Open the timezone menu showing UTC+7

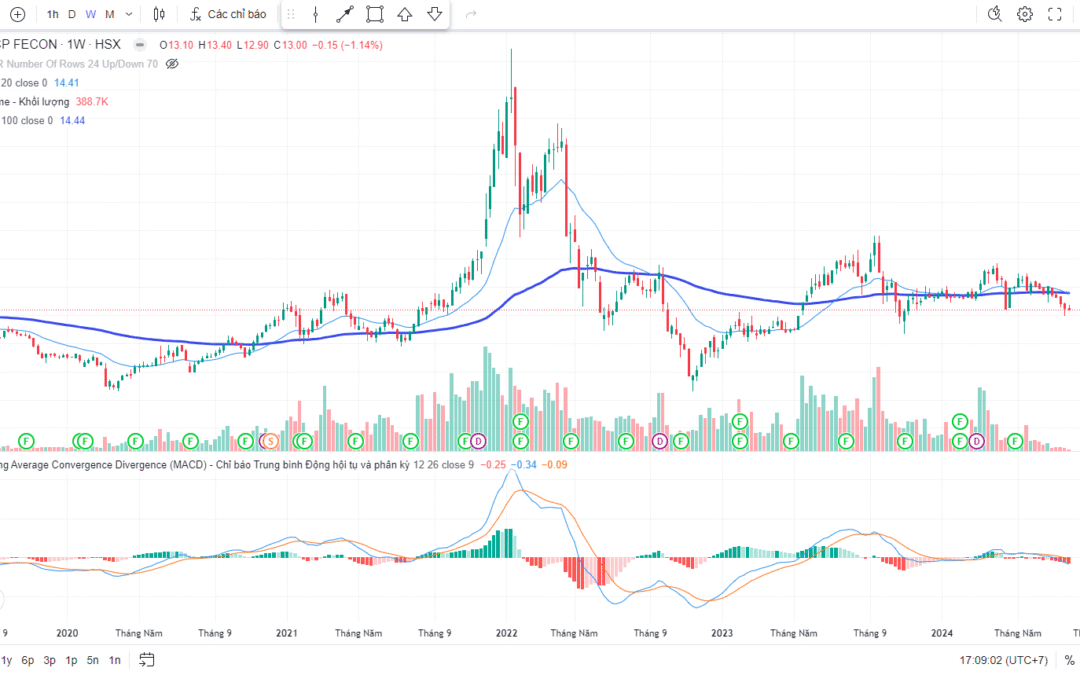1003,660
